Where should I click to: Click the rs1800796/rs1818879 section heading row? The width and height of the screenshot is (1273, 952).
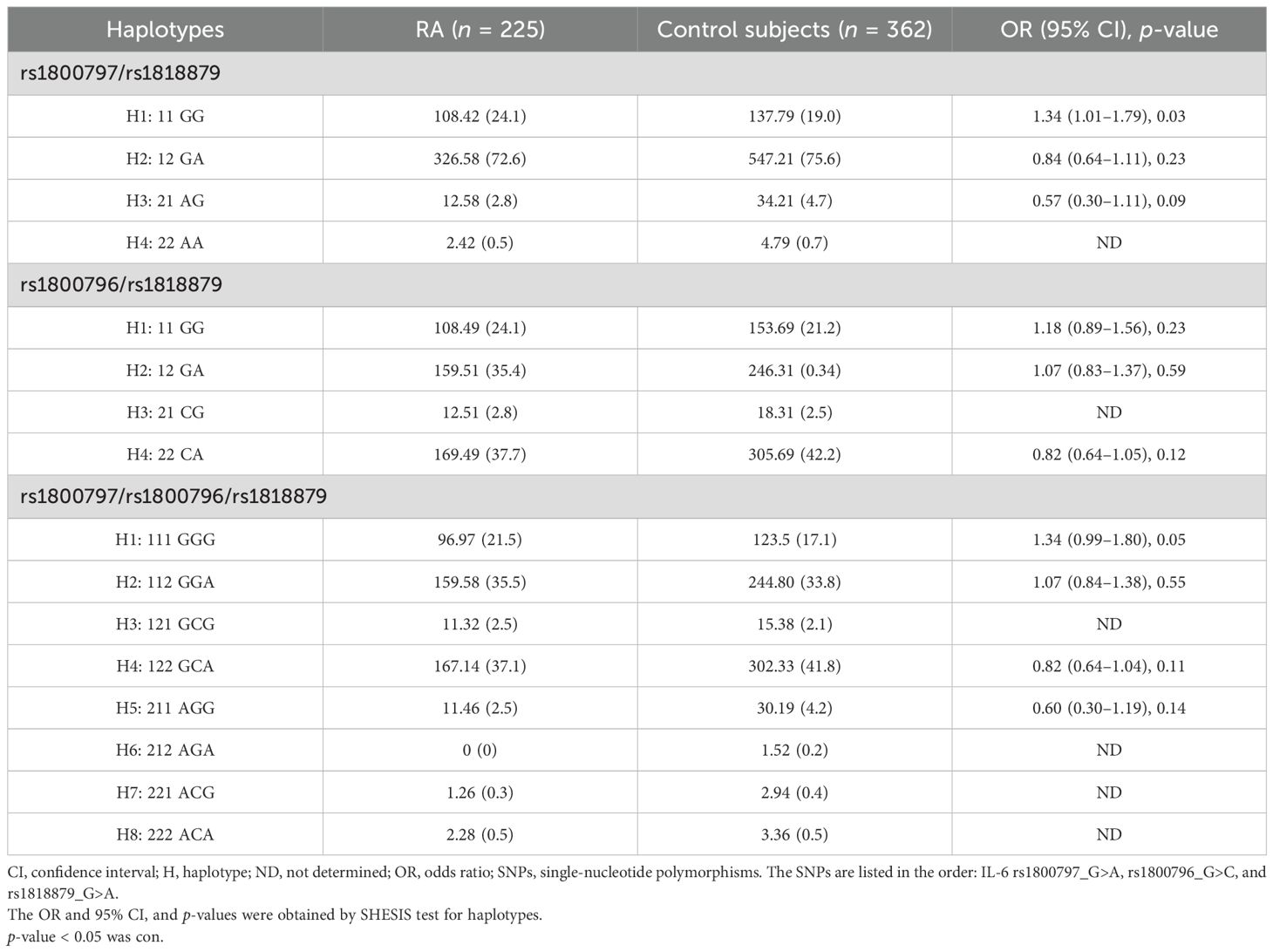pos(120,285)
